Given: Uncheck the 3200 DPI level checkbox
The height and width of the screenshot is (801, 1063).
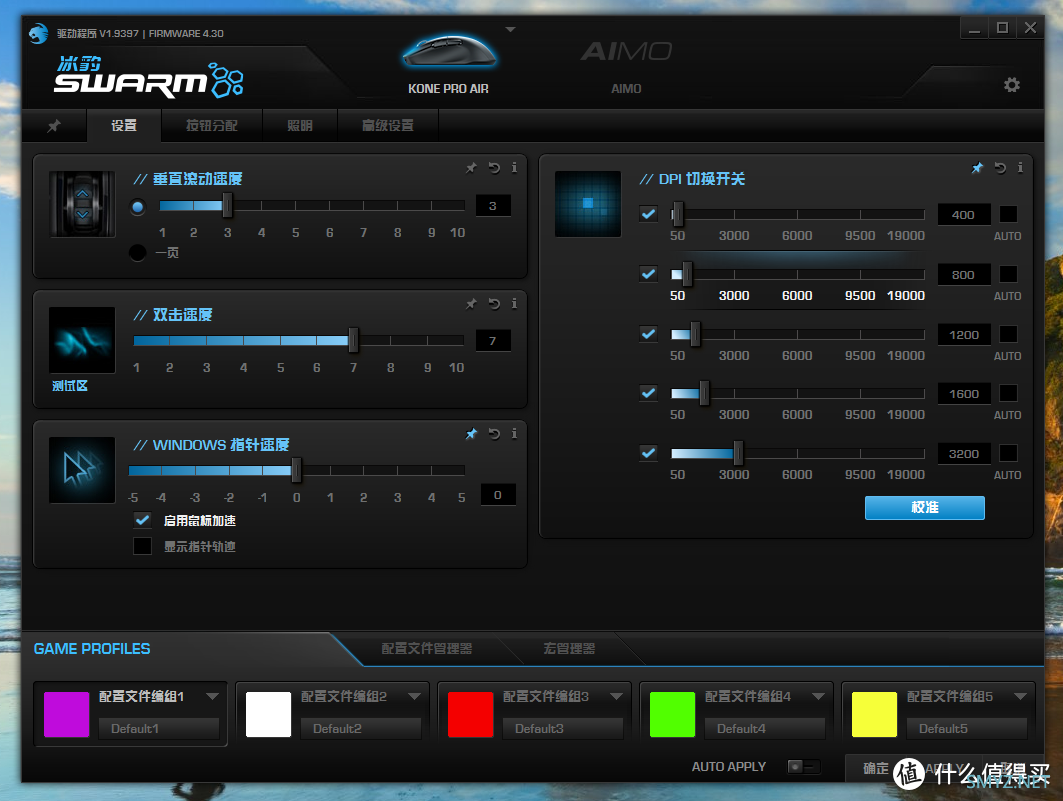Looking at the screenshot, I should click(x=649, y=453).
